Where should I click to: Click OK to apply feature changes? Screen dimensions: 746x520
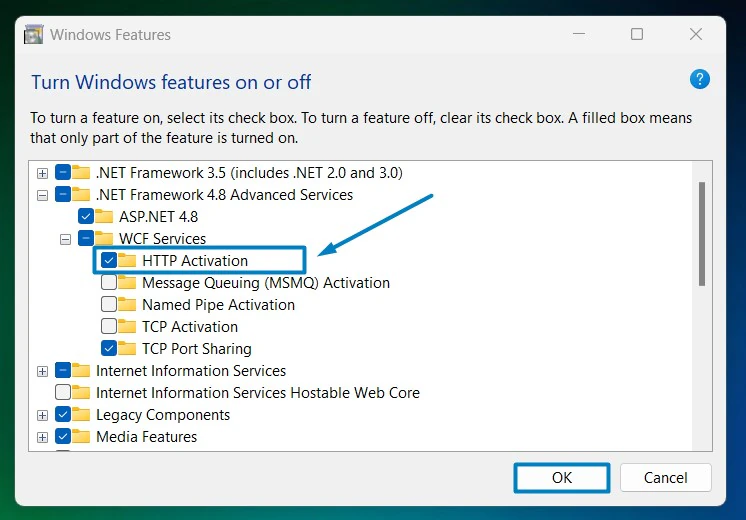pyautogui.click(x=562, y=478)
